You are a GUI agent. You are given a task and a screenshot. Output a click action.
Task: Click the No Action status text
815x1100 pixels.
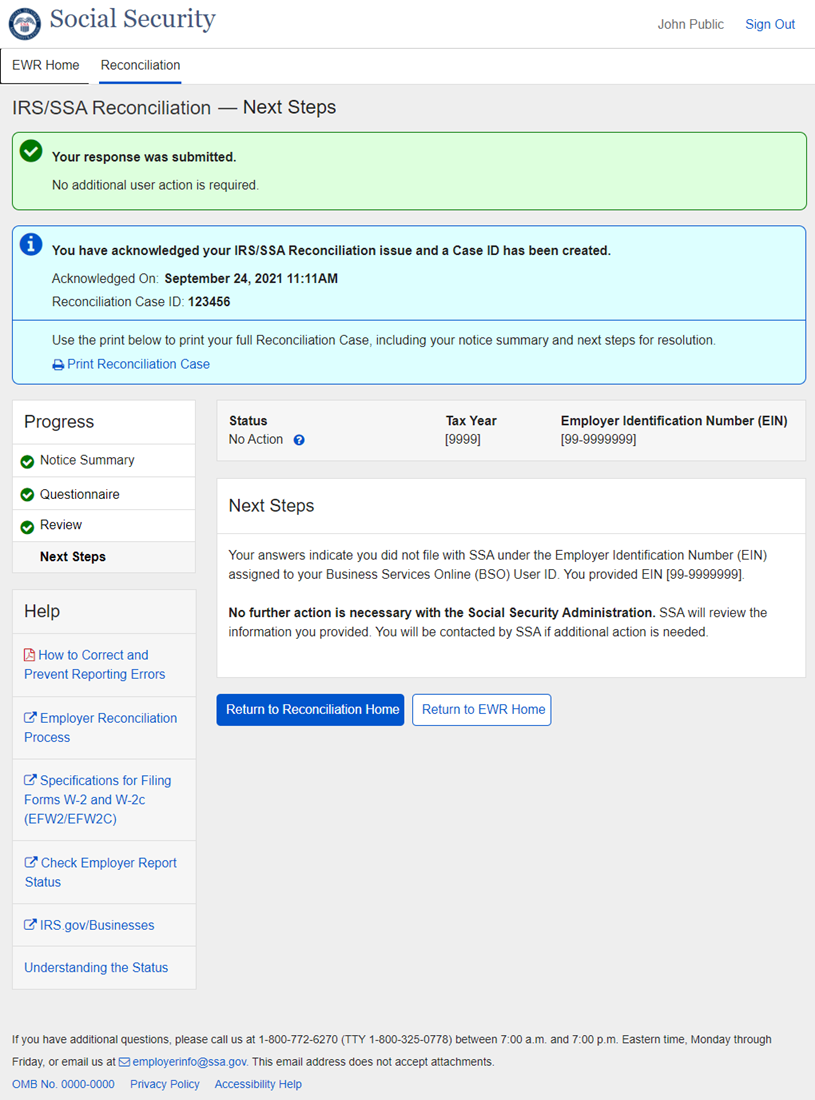256,439
